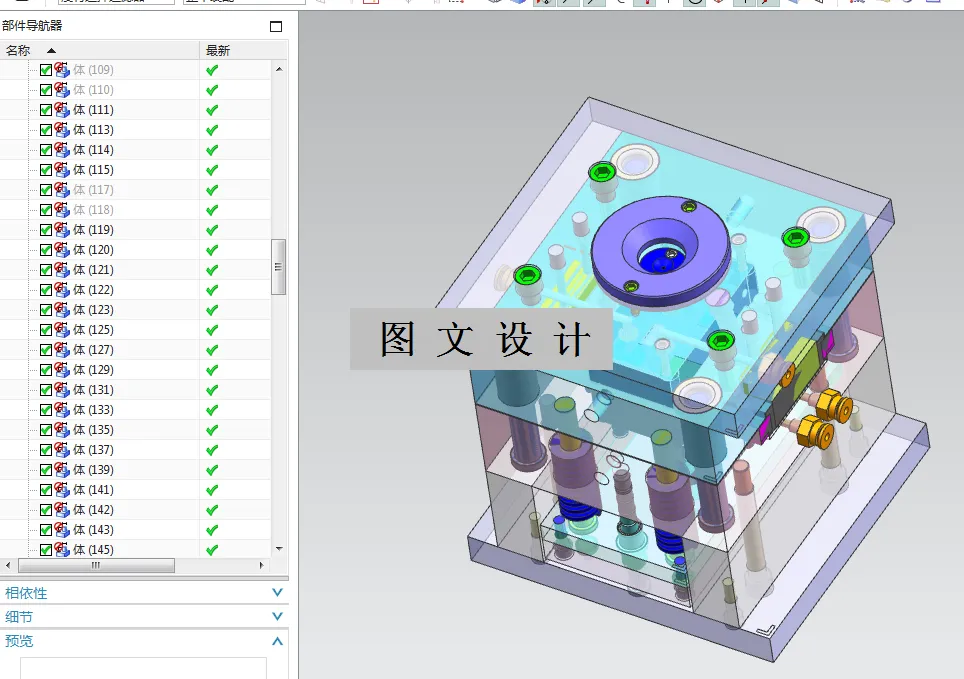Image resolution: width=964 pixels, height=679 pixels.
Task: Collapse the 预览 section
Action: (x=276, y=641)
